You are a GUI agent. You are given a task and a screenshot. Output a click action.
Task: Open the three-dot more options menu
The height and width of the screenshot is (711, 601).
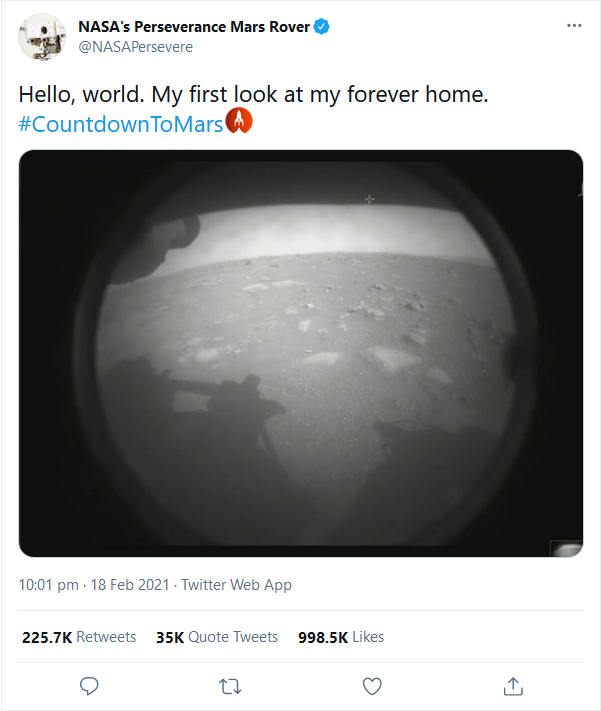[x=573, y=26]
